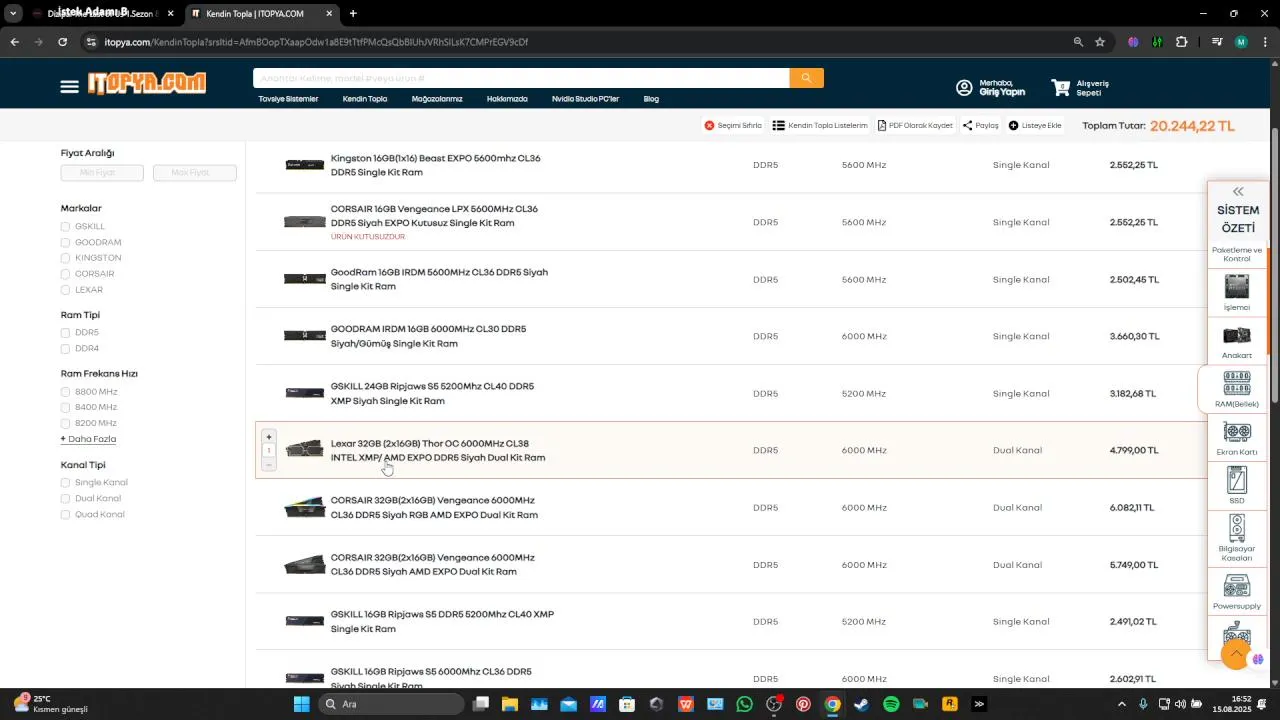Reload the page in Chrome
Screen dimensions: 1280x720
click(62, 42)
